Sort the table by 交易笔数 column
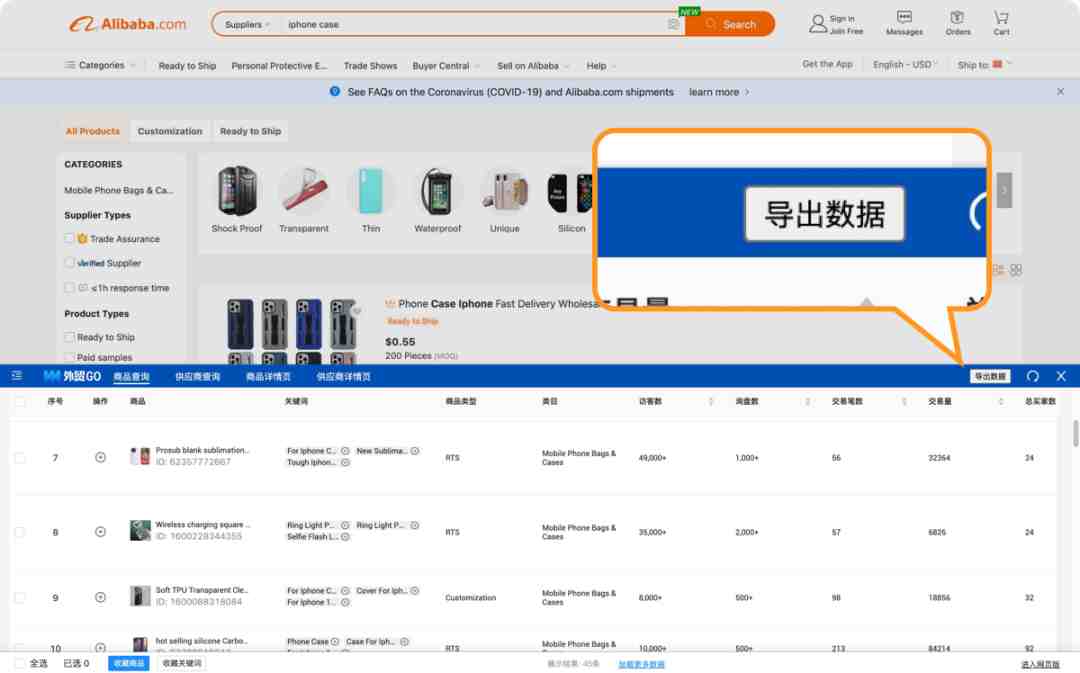The image size is (1080, 673). [x=904, y=401]
